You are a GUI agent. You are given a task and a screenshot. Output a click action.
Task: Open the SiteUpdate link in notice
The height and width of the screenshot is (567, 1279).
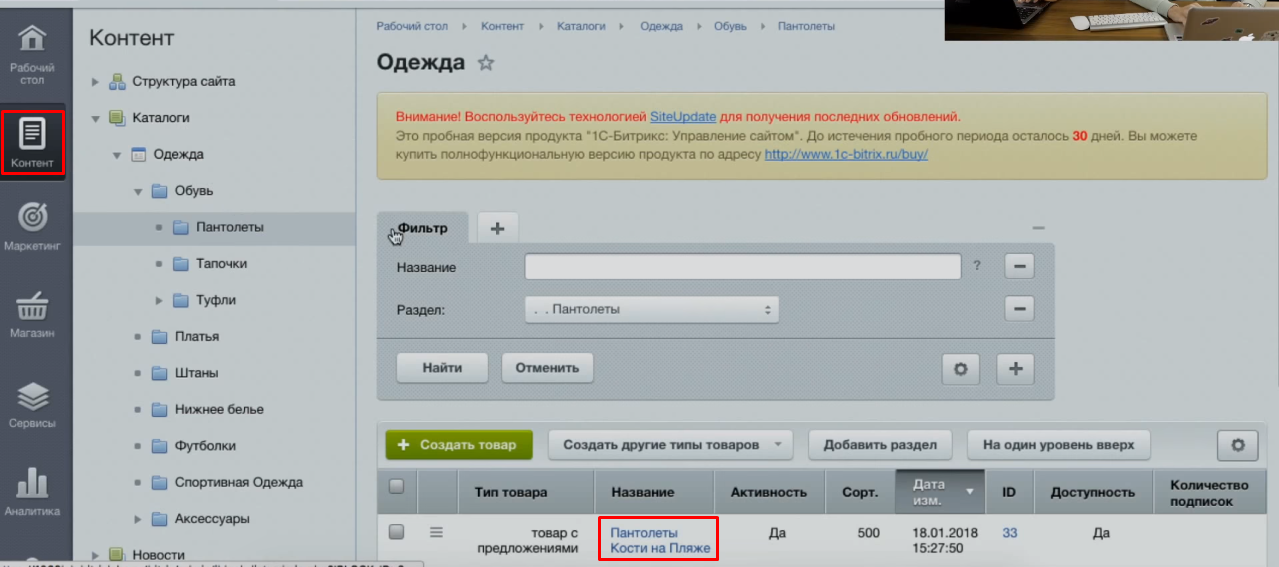[683, 116]
